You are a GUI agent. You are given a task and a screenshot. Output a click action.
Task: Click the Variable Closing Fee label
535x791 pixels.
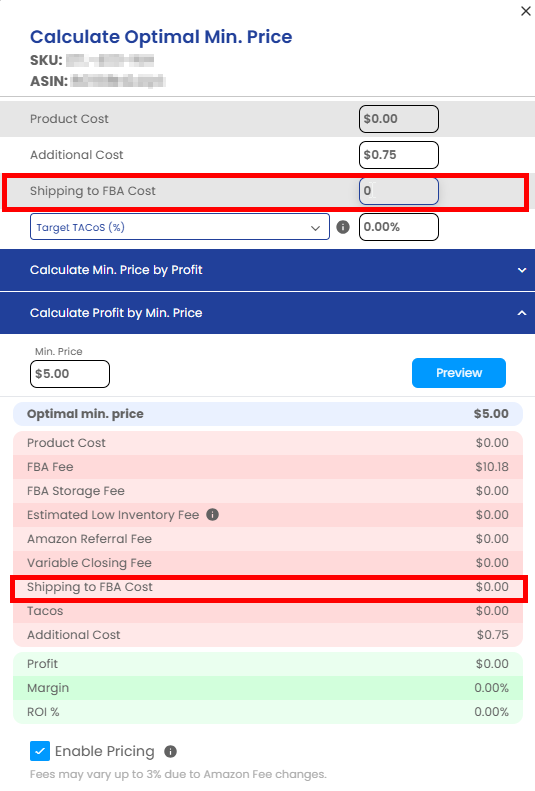coord(89,563)
